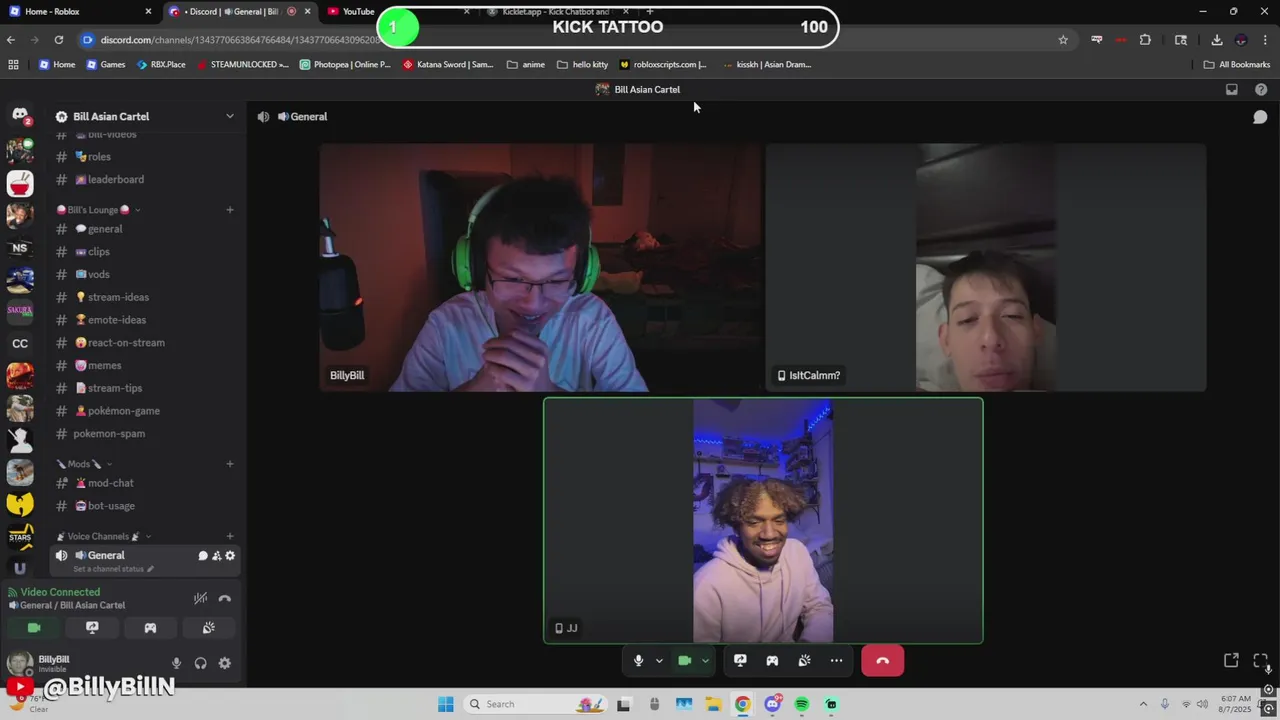This screenshot has width=1280, height=720.
Task: Open the NS server icon in sidebar
Action: [20, 248]
